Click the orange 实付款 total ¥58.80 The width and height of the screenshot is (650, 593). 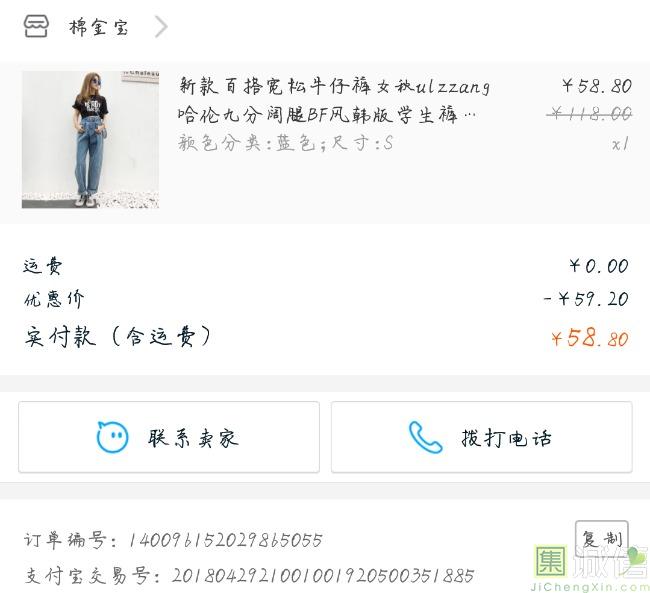coord(590,338)
